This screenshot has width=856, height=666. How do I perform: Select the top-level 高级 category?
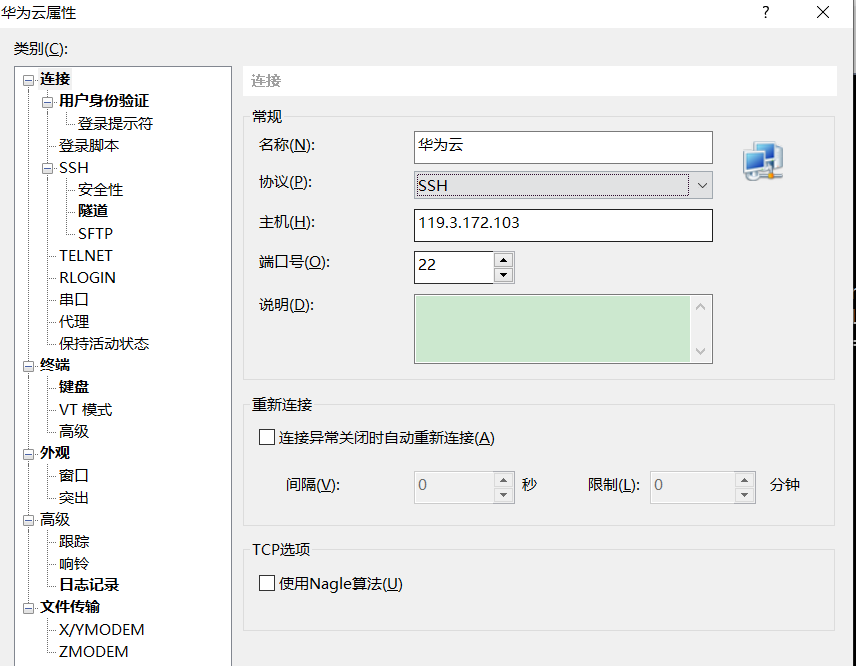coord(55,519)
